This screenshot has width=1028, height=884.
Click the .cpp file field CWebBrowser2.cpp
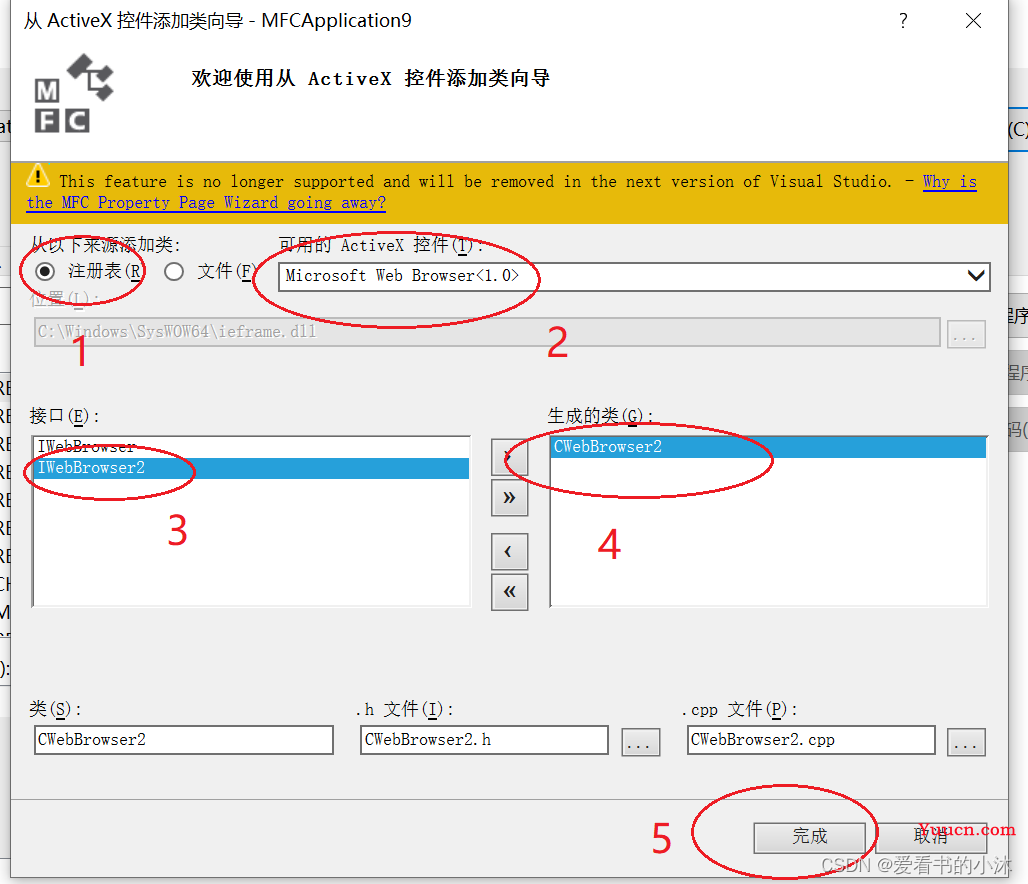pos(811,740)
